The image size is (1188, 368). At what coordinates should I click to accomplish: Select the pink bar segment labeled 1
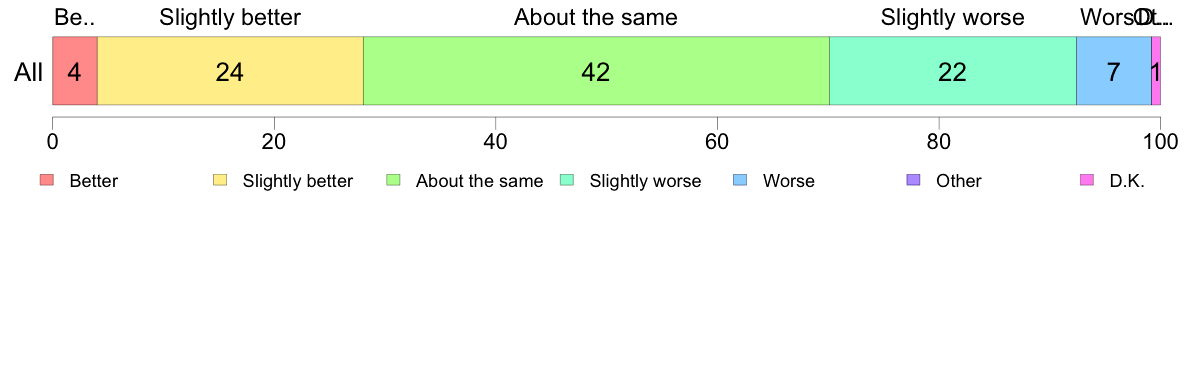tap(1156, 71)
